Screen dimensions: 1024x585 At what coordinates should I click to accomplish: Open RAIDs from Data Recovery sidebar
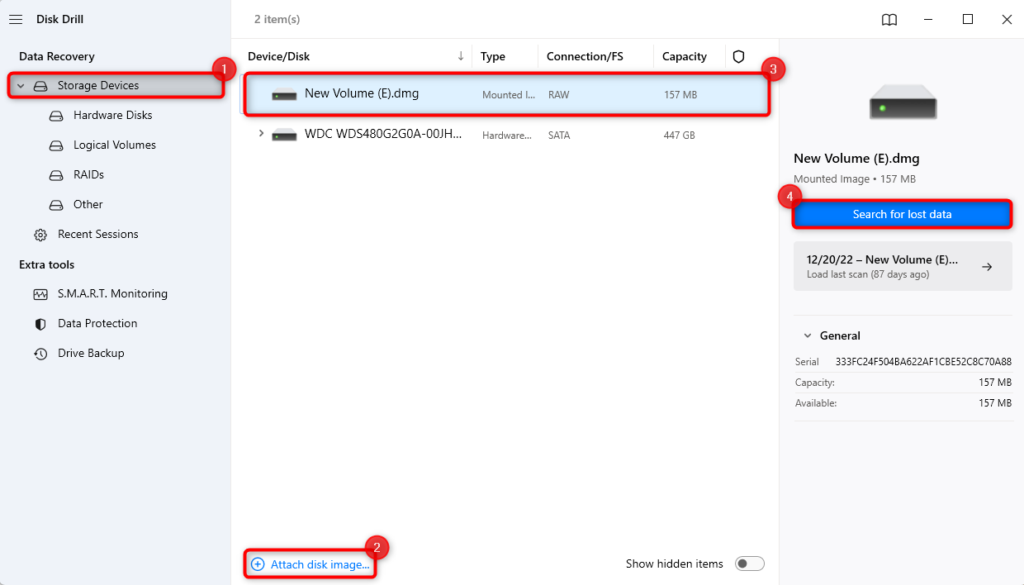pyautogui.click(x=87, y=174)
